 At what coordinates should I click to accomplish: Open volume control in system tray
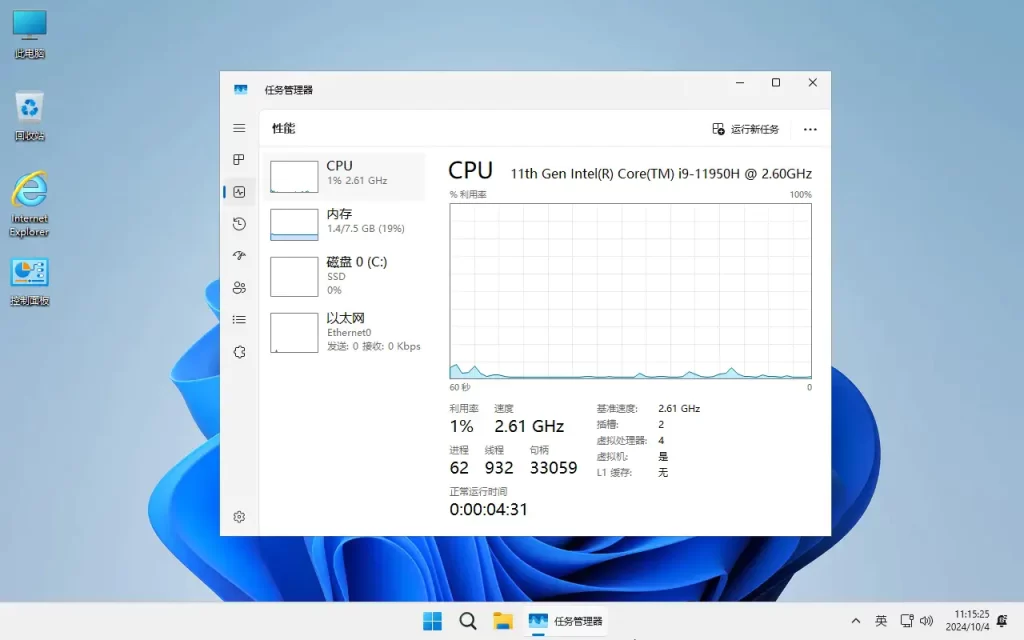coord(925,620)
